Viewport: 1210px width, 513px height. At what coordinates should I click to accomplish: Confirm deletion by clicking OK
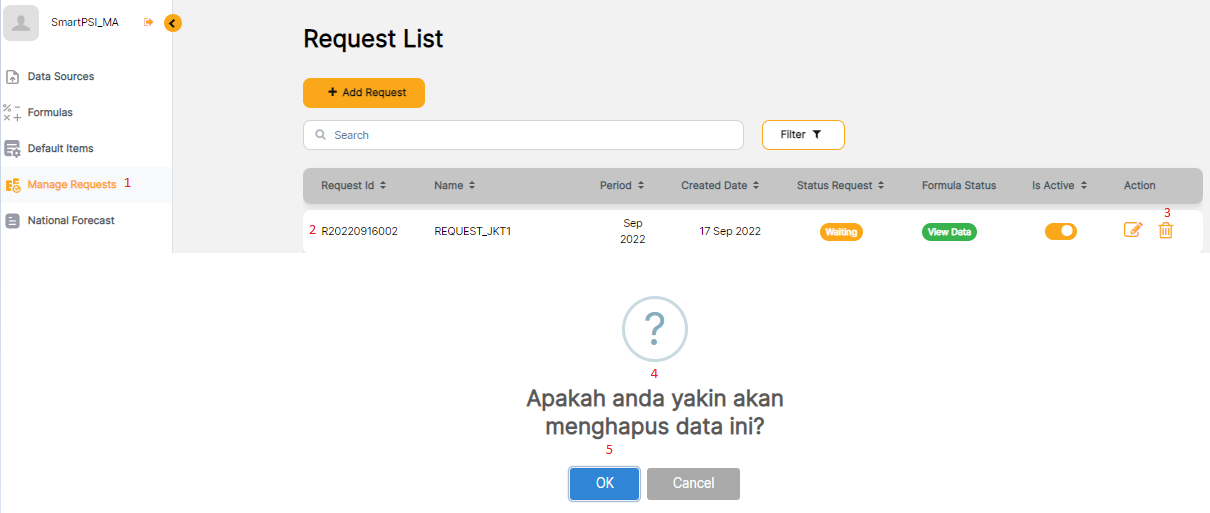click(604, 483)
